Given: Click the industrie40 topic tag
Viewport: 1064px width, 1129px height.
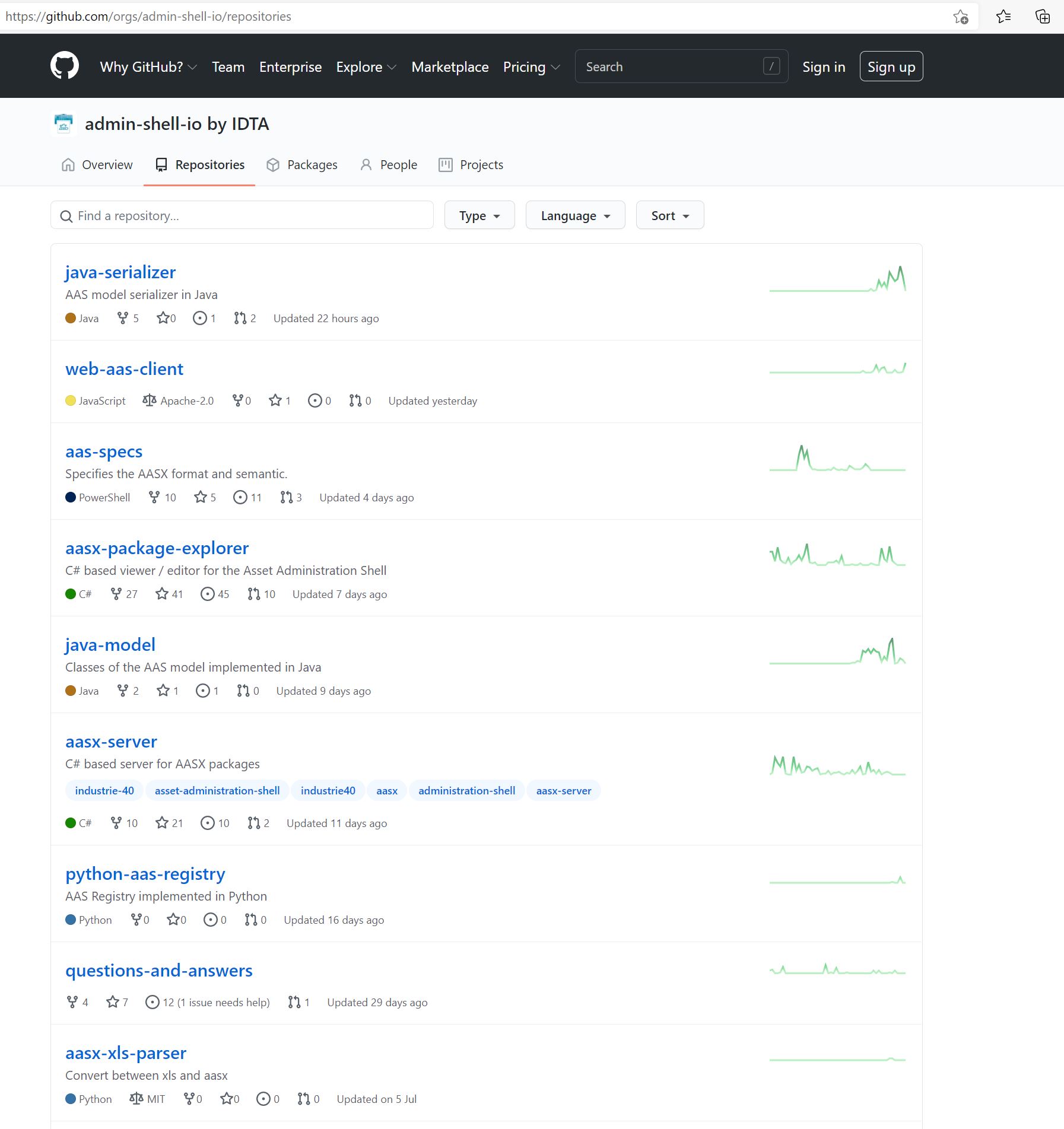Looking at the screenshot, I should tap(328, 791).
